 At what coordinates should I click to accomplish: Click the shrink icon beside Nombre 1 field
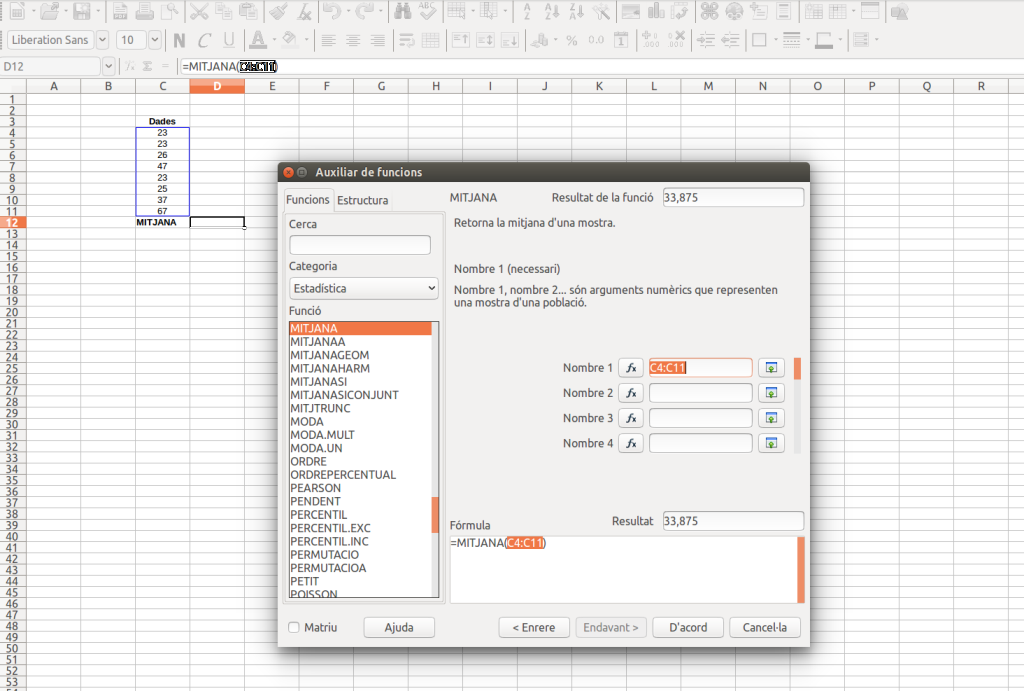[770, 368]
